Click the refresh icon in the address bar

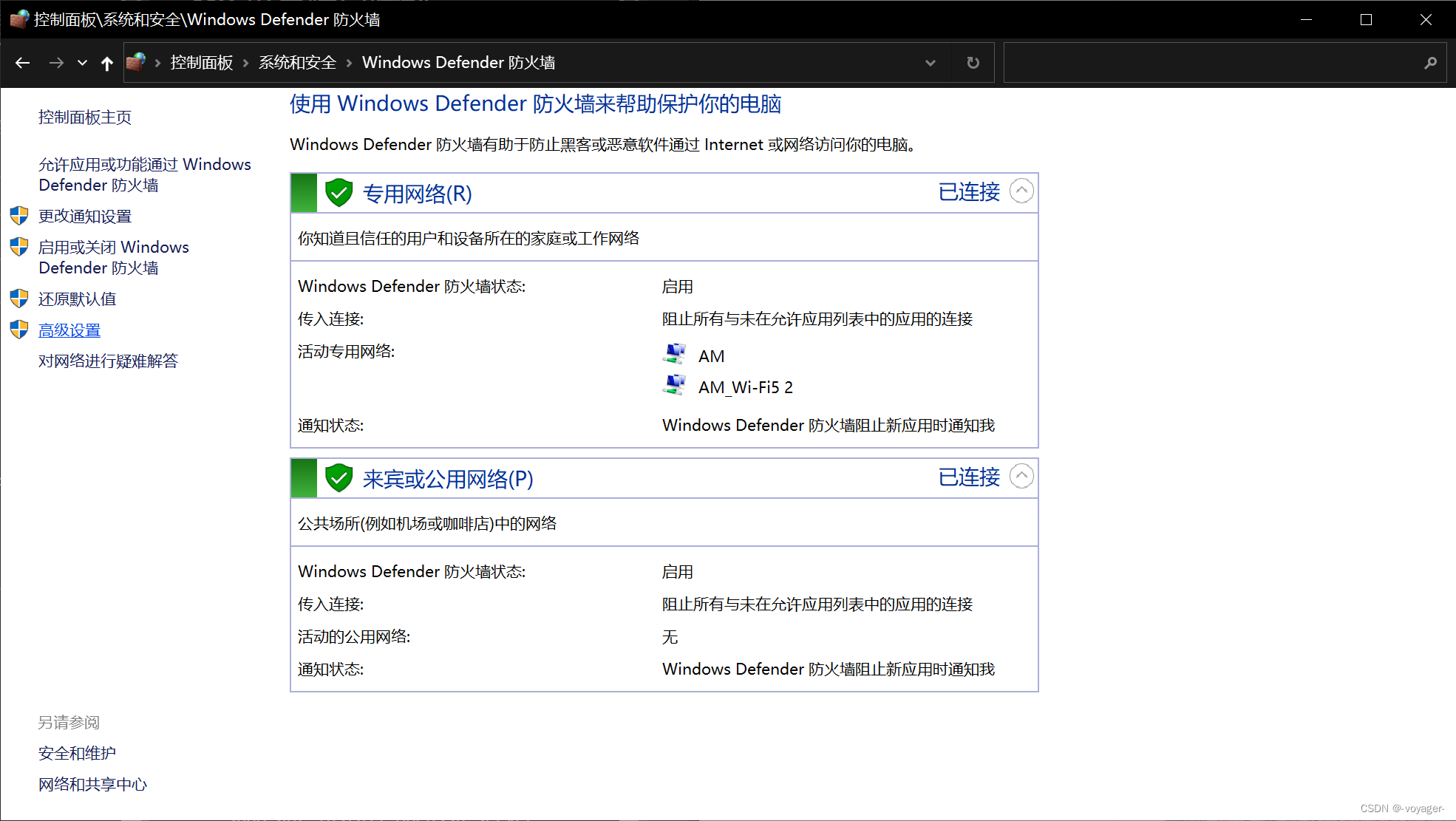(x=972, y=63)
